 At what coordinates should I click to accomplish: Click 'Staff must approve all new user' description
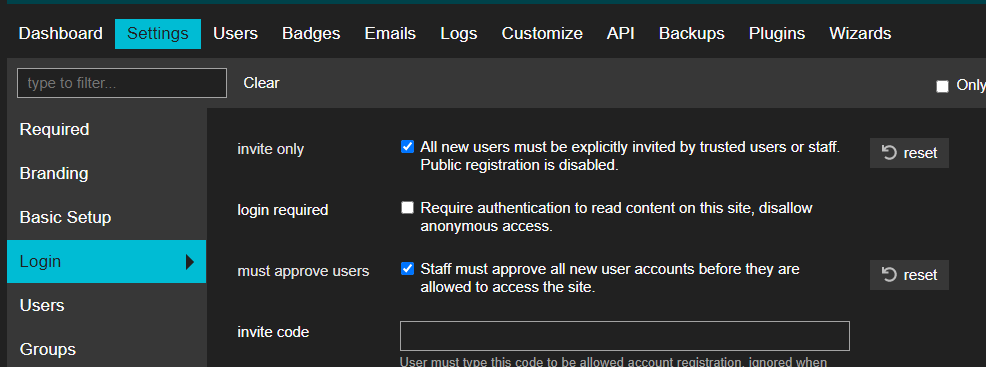click(x=610, y=278)
